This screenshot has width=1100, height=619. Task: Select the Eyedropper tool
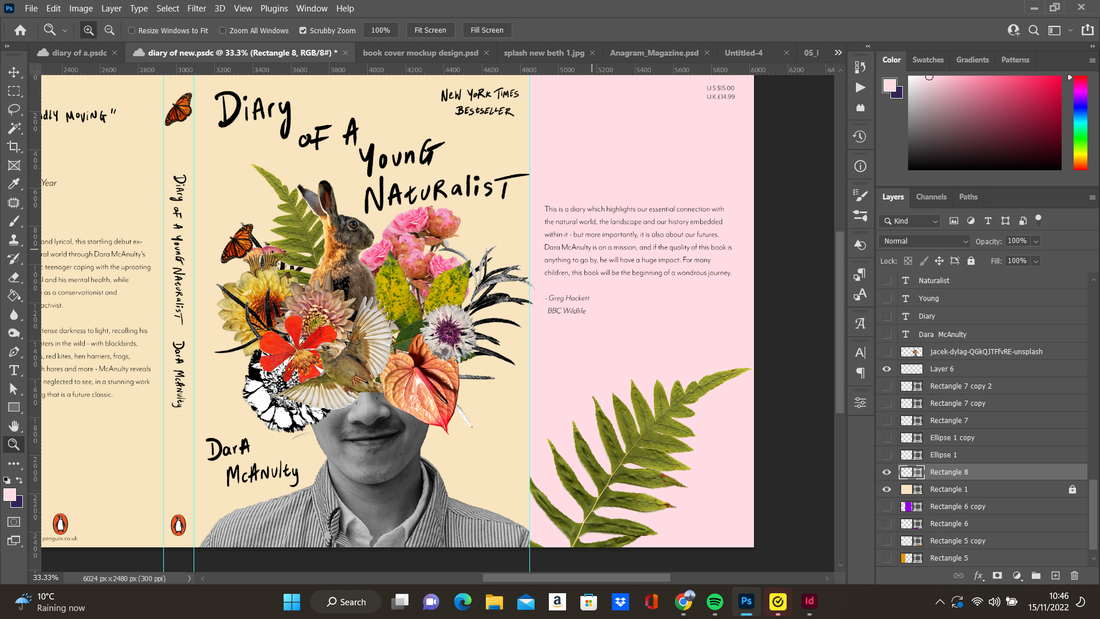[13, 184]
